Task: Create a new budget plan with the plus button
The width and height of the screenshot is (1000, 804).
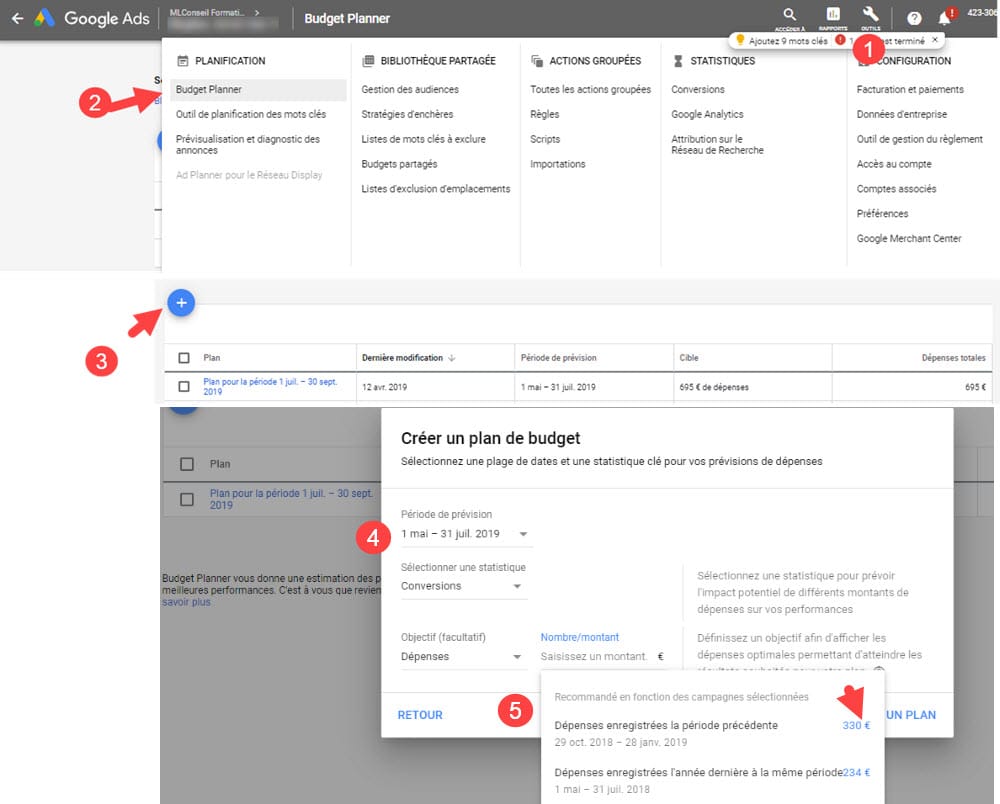Action: tap(181, 301)
